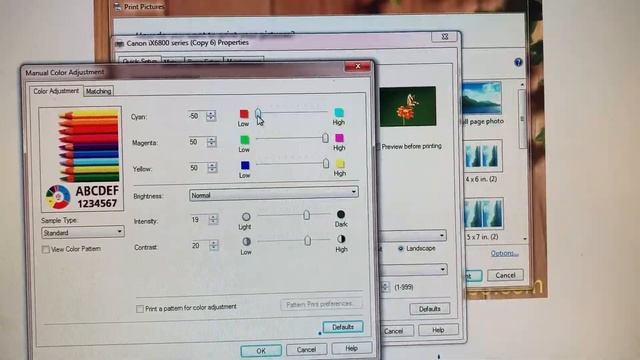Image resolution: width=640 pixels, height=360 pixels.
Task: Click the Cyan slider handle
Action: (x=258, y=113)
